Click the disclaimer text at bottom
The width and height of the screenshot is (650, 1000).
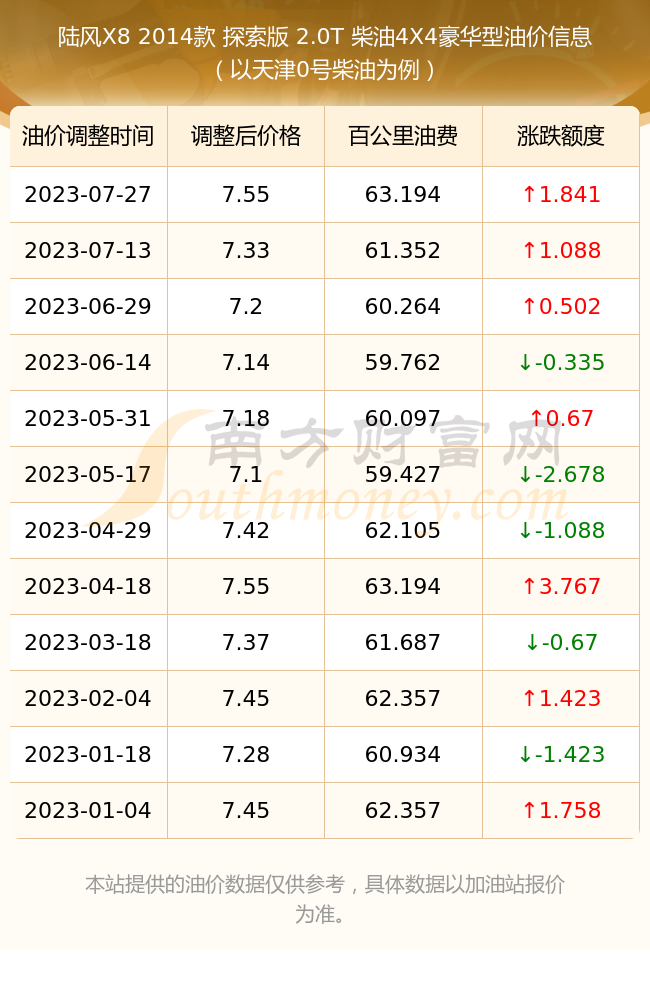pos(325,899)
